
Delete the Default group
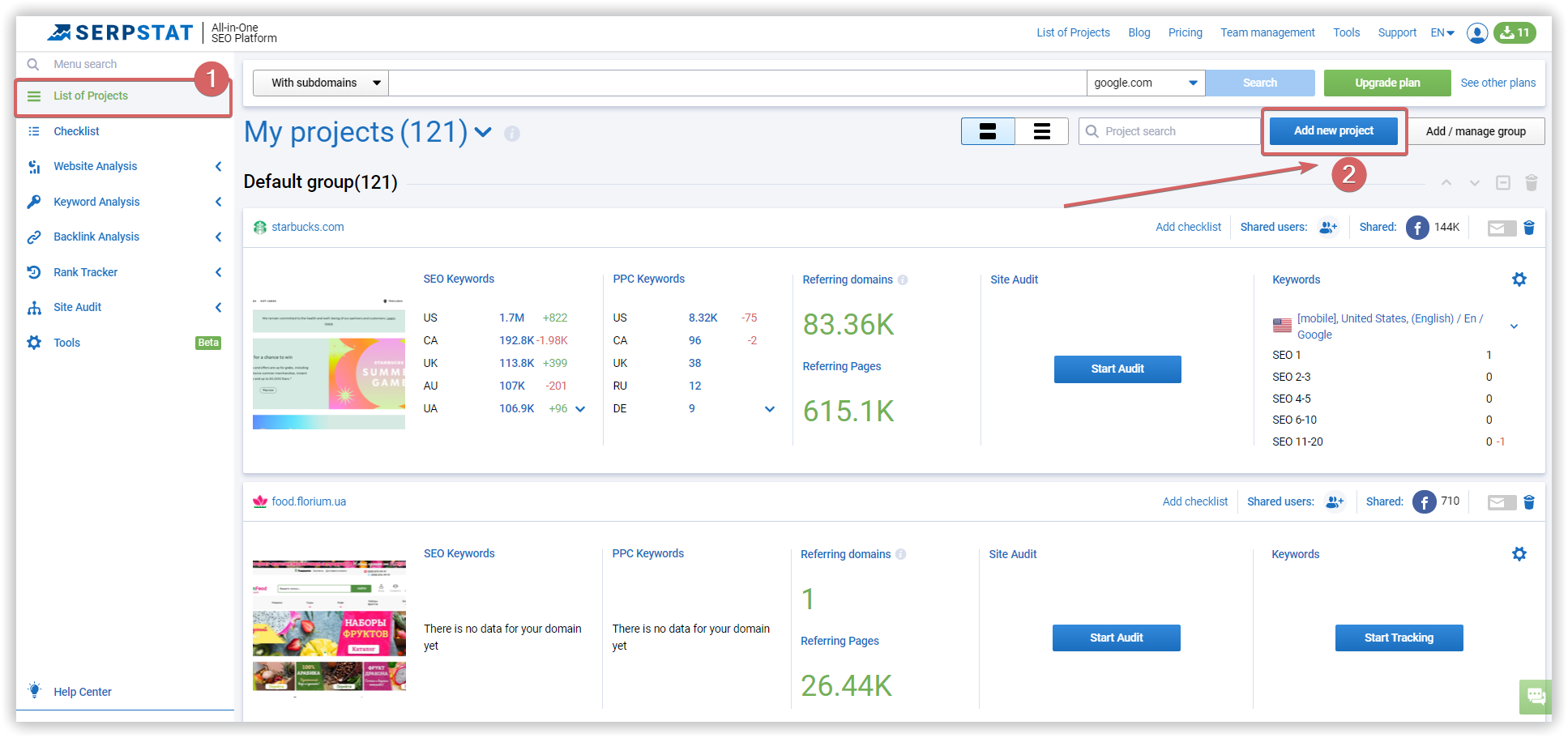[1532, 183]
